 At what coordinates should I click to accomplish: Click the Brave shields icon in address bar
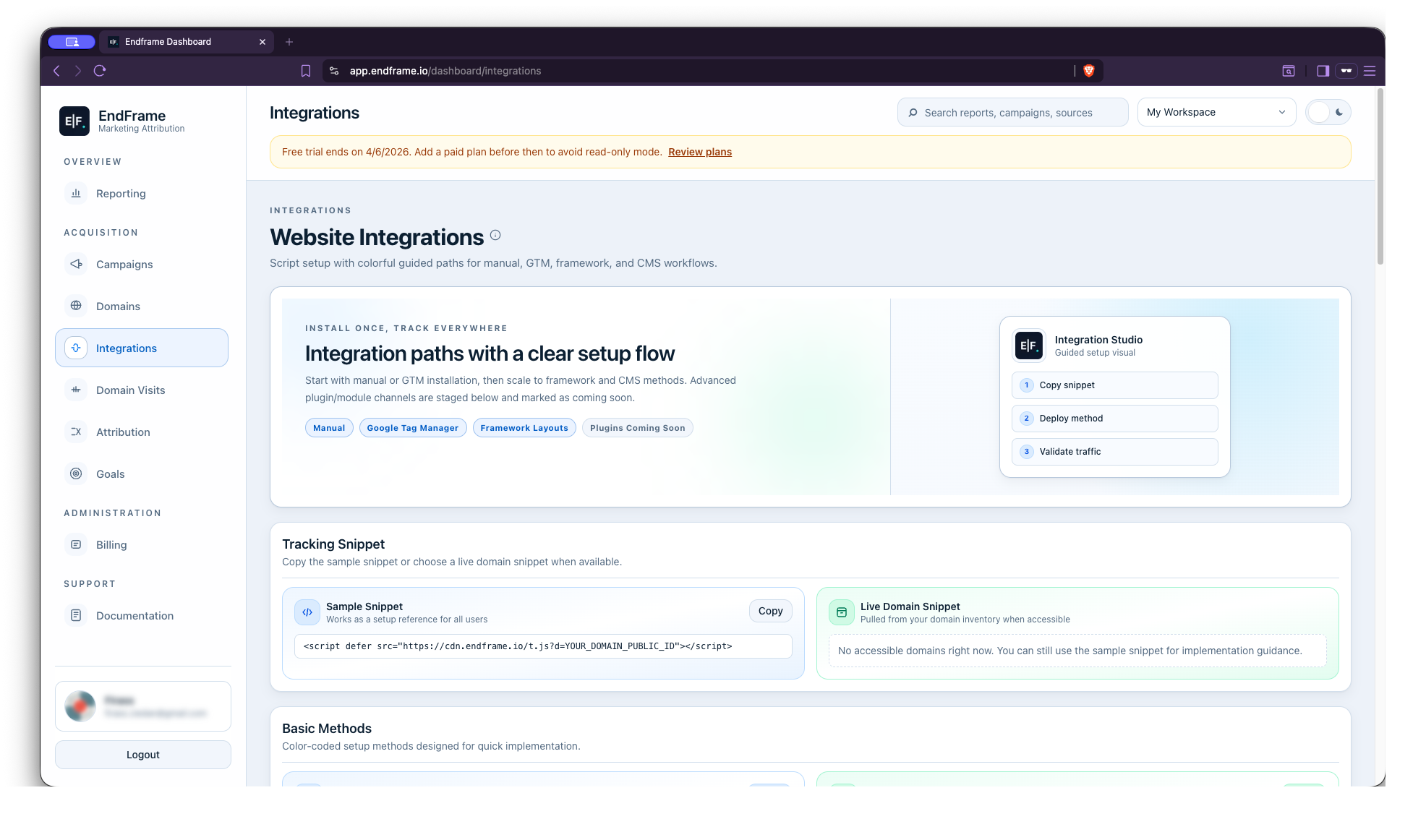[1089, 71]
